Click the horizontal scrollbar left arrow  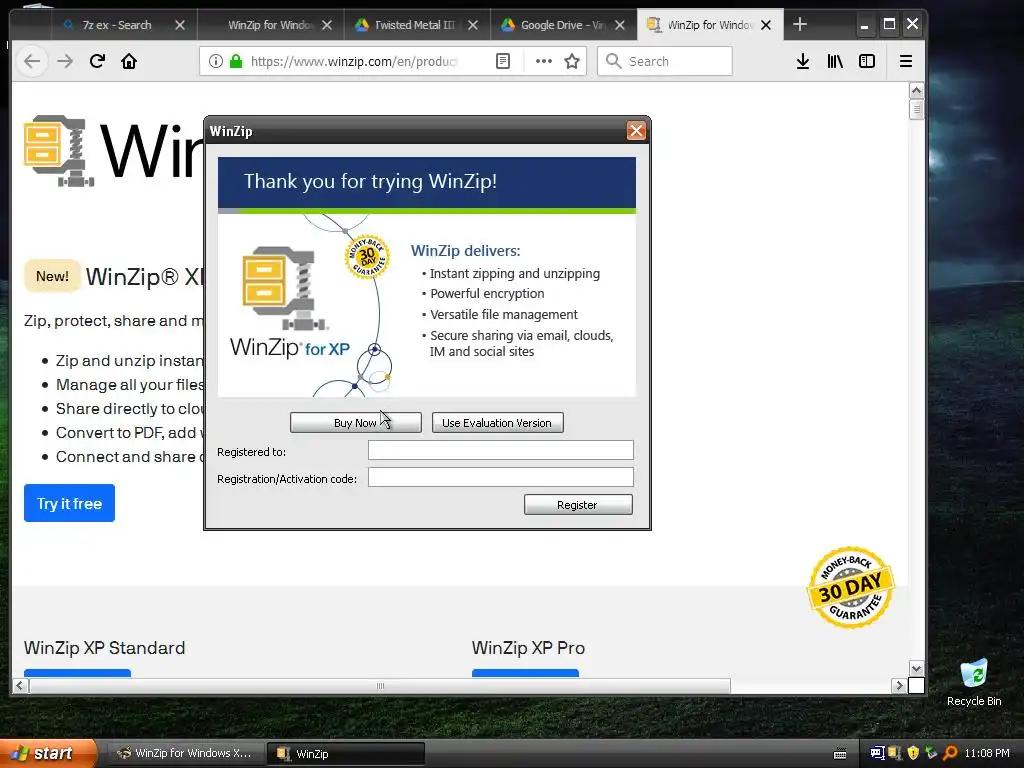click(20, 686)
